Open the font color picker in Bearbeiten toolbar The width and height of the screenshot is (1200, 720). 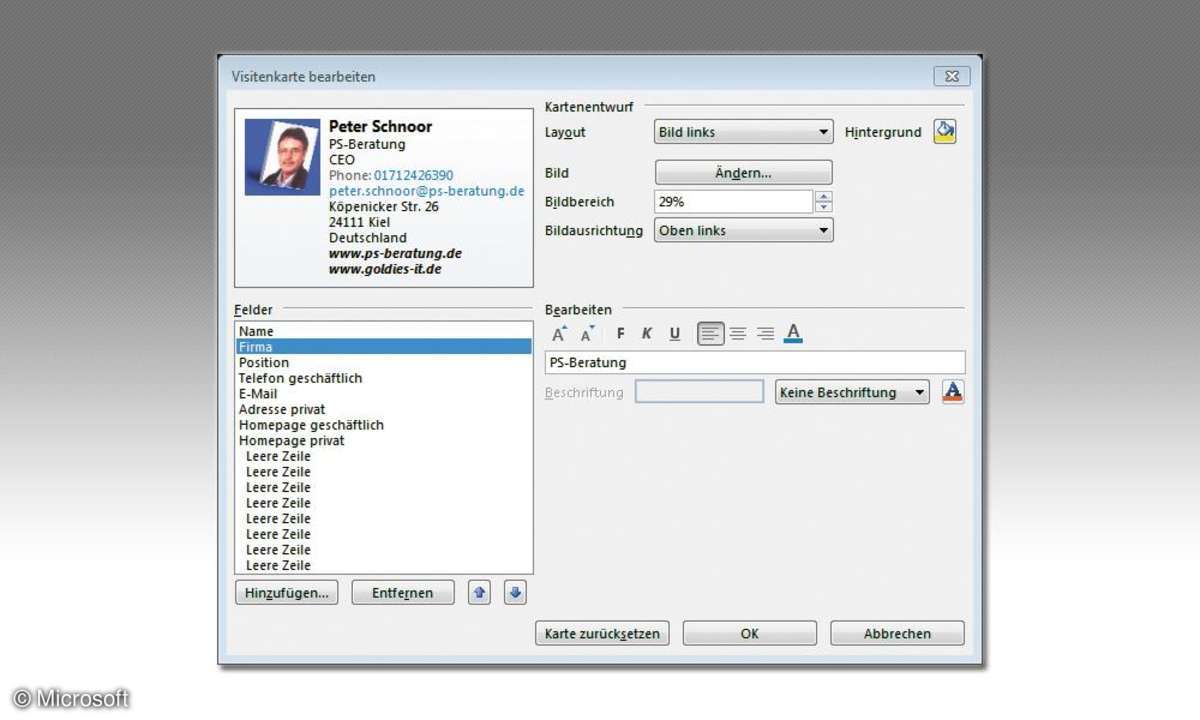tap(793, 334)
